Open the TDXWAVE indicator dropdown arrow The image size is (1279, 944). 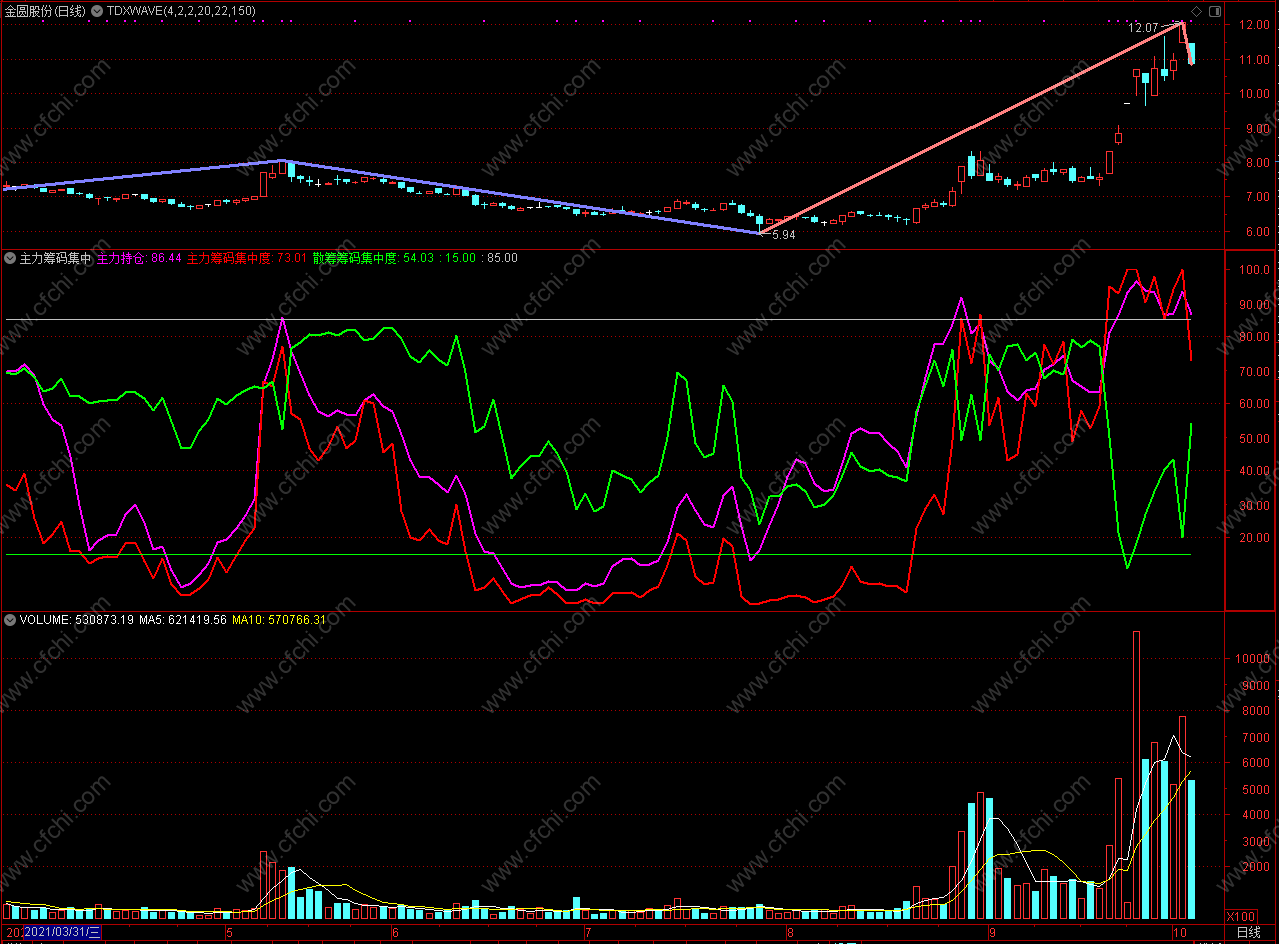click(96, 11)
